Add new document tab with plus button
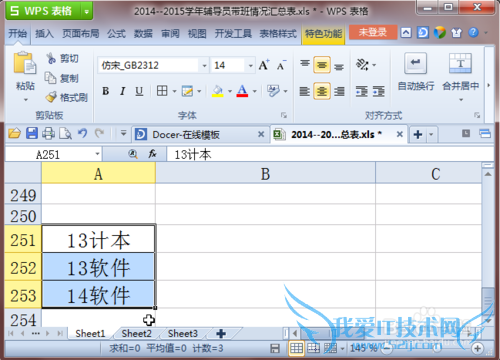 pos(418,134)
